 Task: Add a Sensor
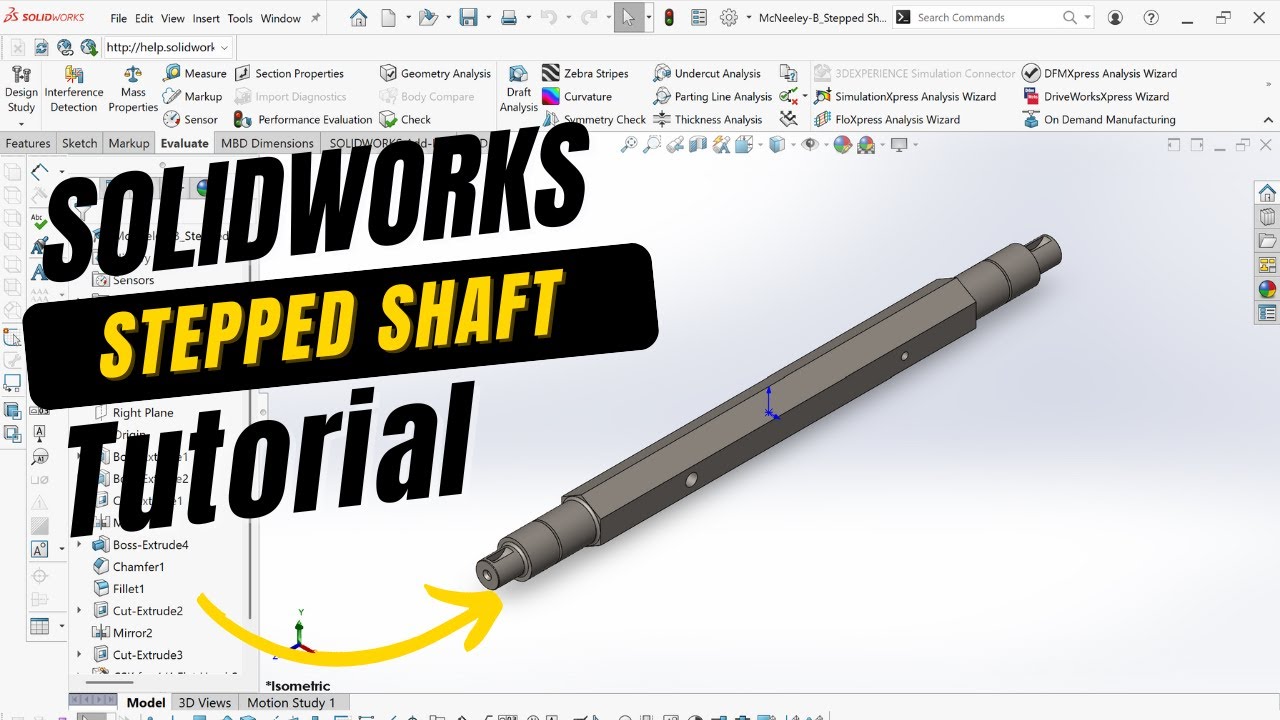[190, 119]
